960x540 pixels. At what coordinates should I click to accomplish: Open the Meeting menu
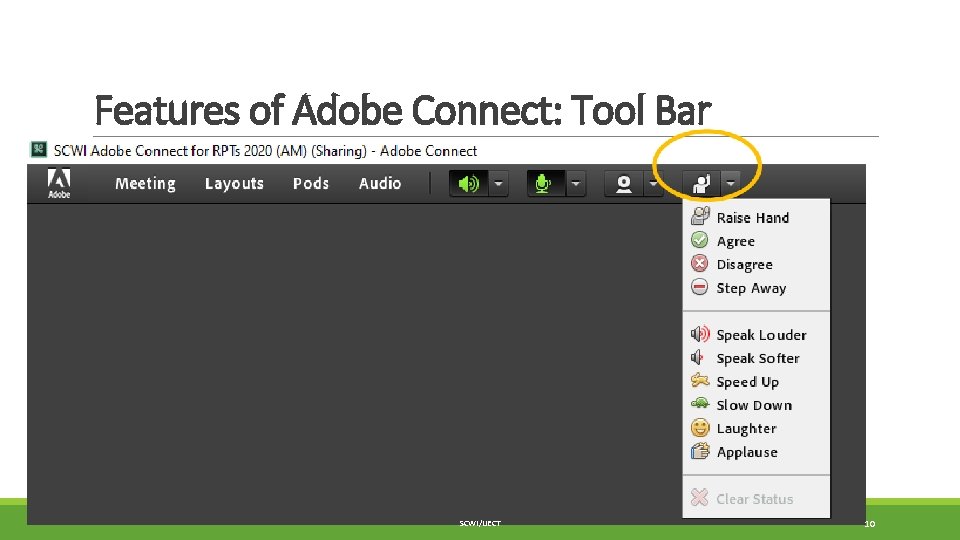(146, 184)
